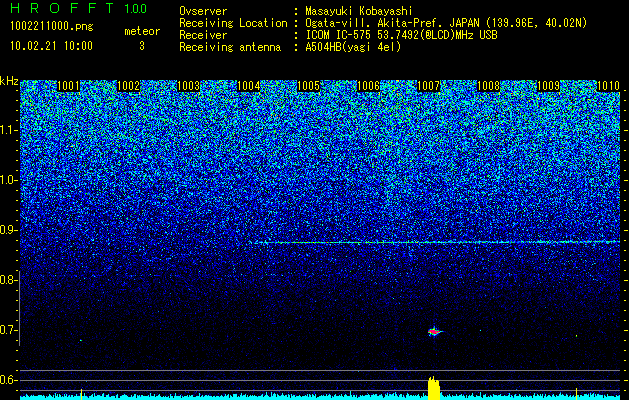Click the version number 1.0.0
This screenshot has width=629, height=400.
pyautogui.click(x=135, y=9)
